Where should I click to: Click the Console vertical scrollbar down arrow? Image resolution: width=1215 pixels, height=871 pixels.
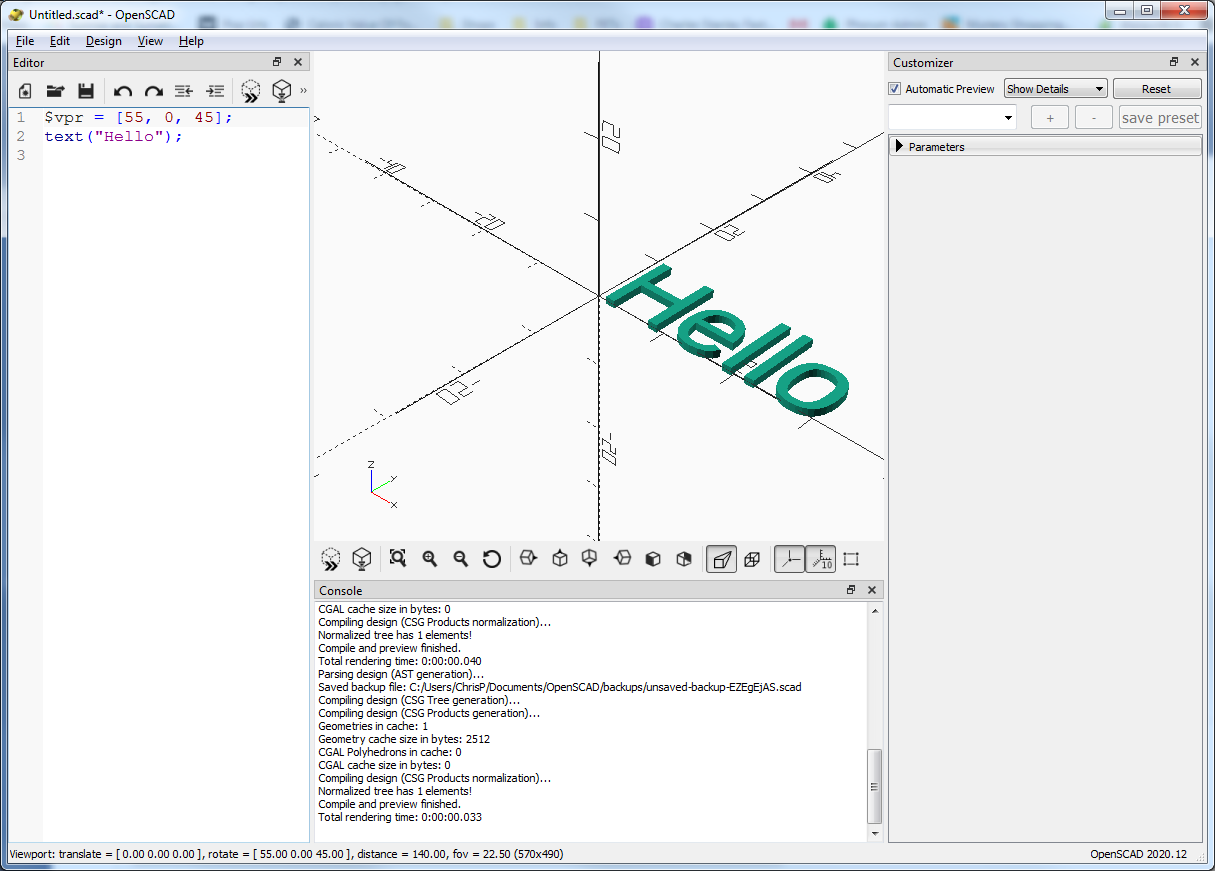coord(876,833)
